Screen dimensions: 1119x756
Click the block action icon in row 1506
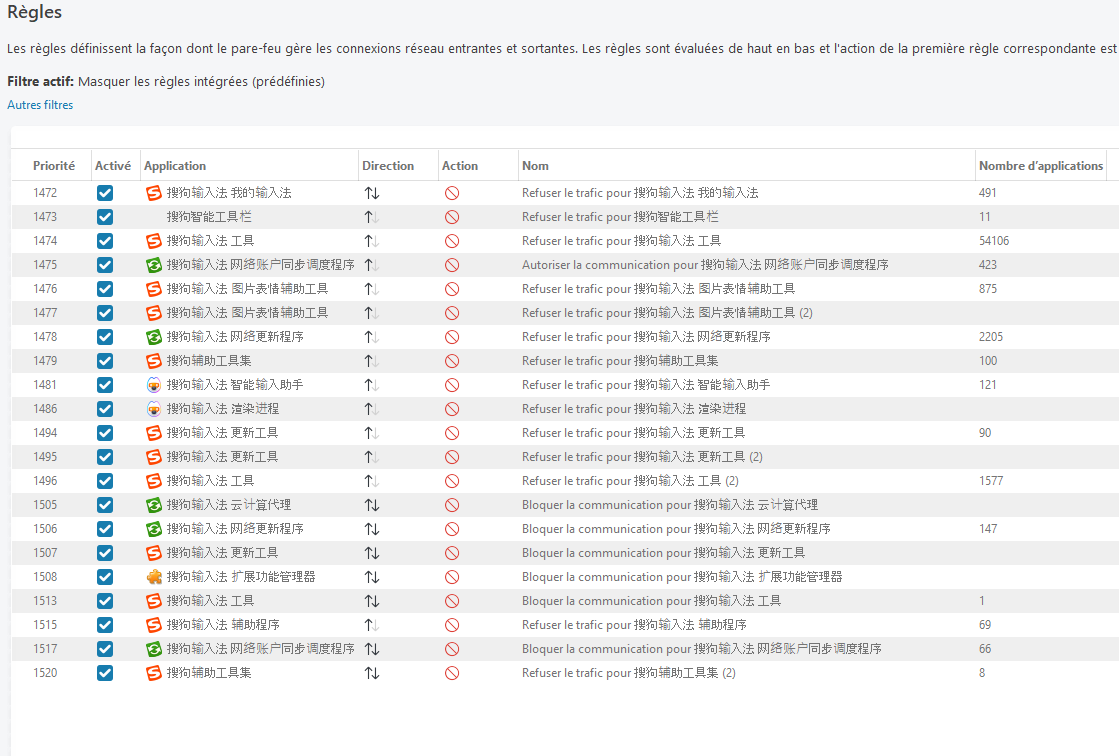coord(452,529)
